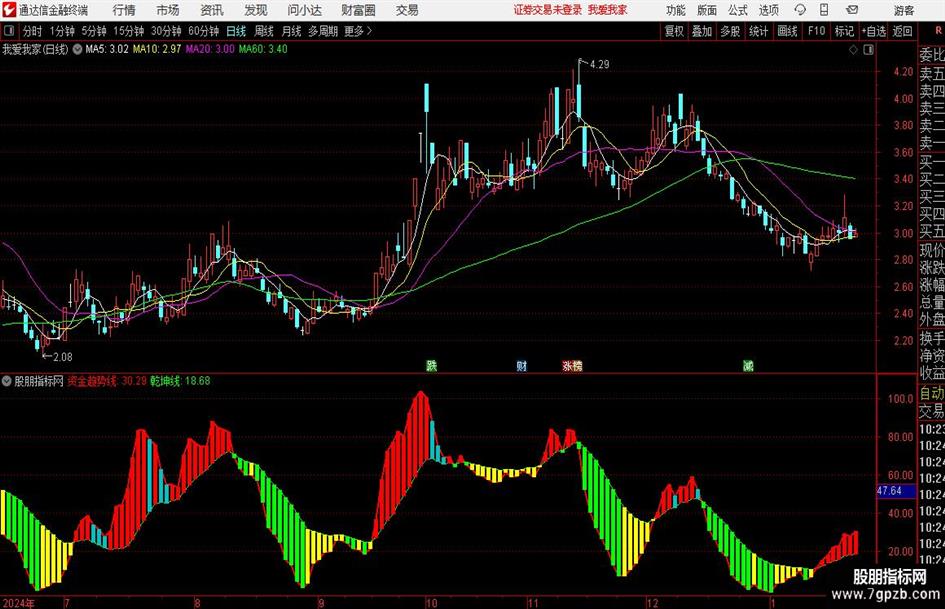Toggle the left panel layout icon near 分时
Viewport: 945px width, 609px height.
[x=9, y=31]
